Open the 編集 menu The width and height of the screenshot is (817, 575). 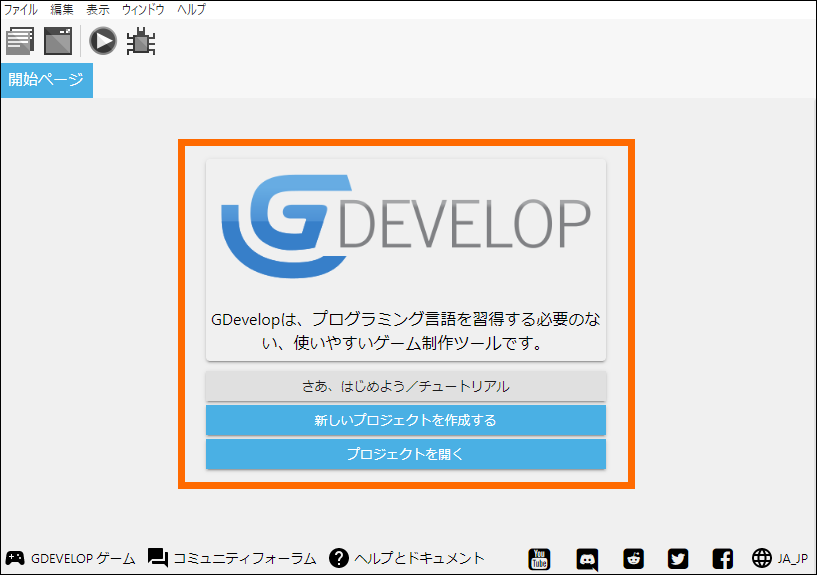tap(62, 9)
